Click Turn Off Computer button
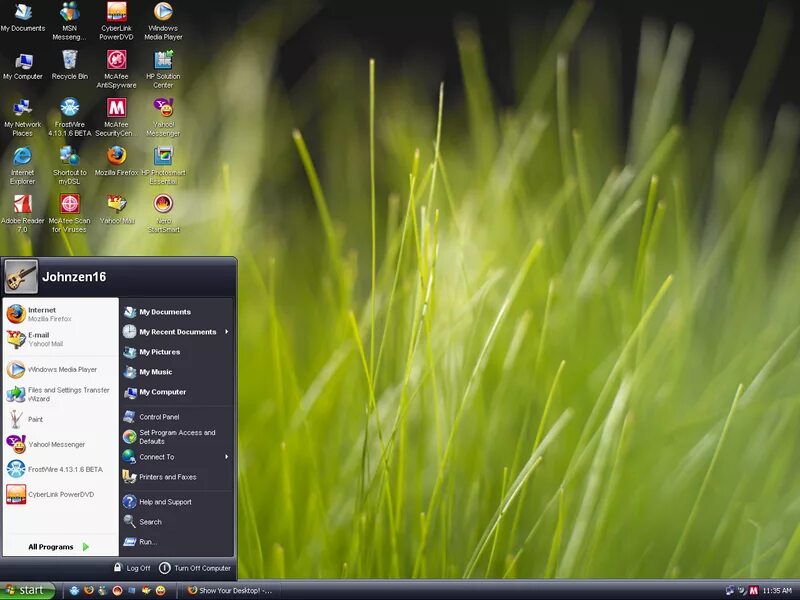800x600 pixels. pos(194,568)
